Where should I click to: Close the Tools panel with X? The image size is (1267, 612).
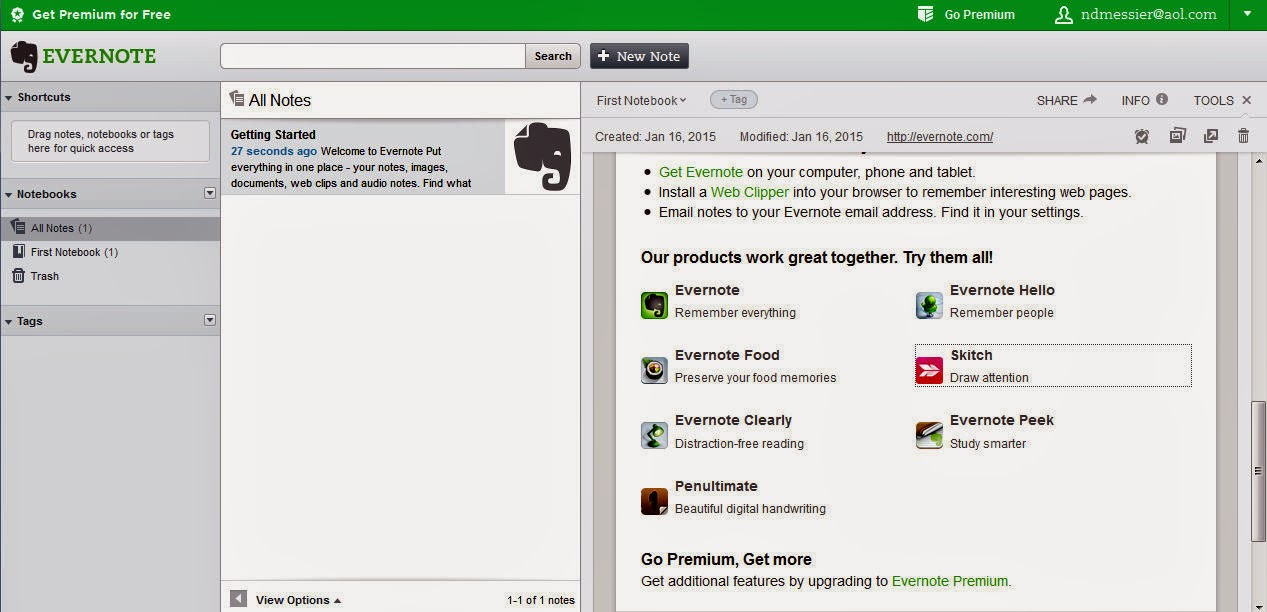[x=1246, y=100]
